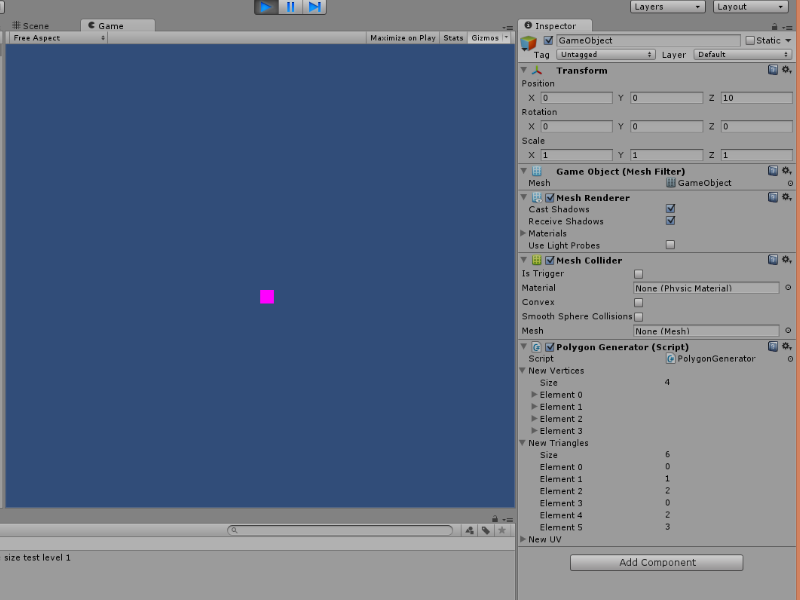Open Mesh Renderer gear settings menu
The image size is (800, 600).
pos(787,197)
